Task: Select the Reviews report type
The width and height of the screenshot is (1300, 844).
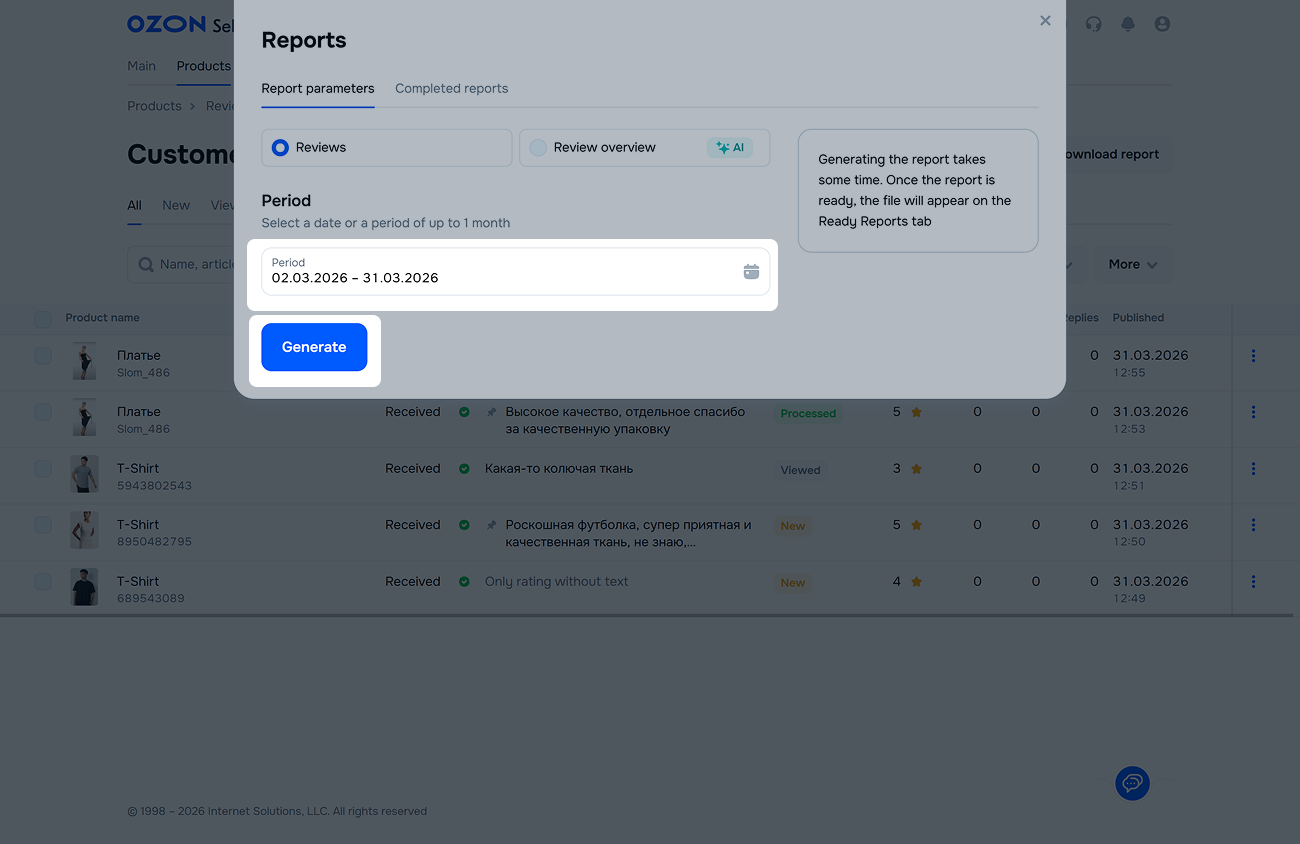Action: 281,148
